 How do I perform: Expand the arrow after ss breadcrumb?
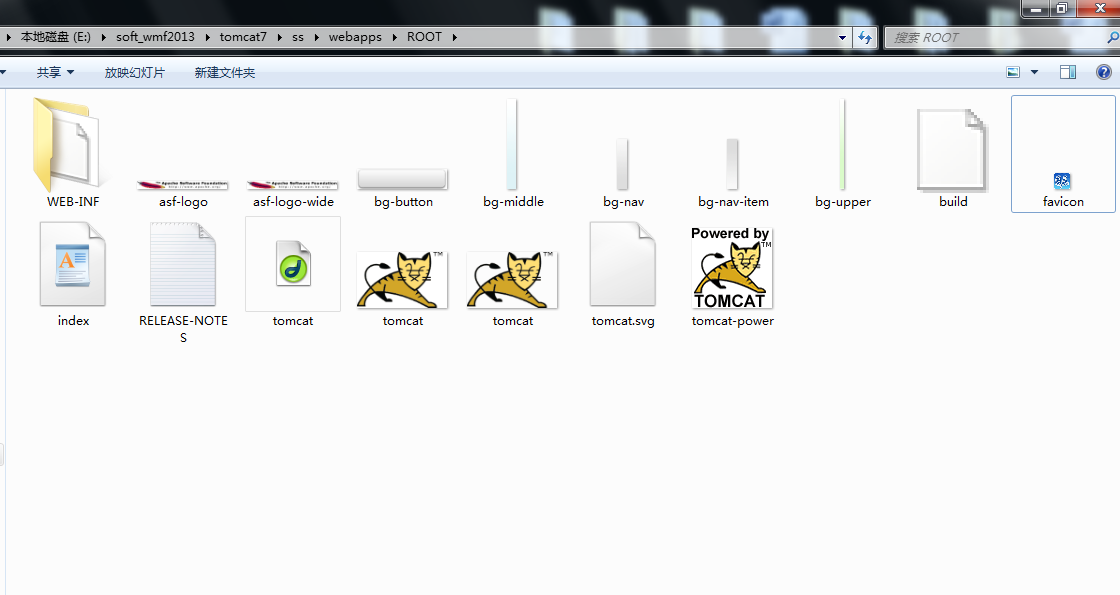click(x=316, y=37)
